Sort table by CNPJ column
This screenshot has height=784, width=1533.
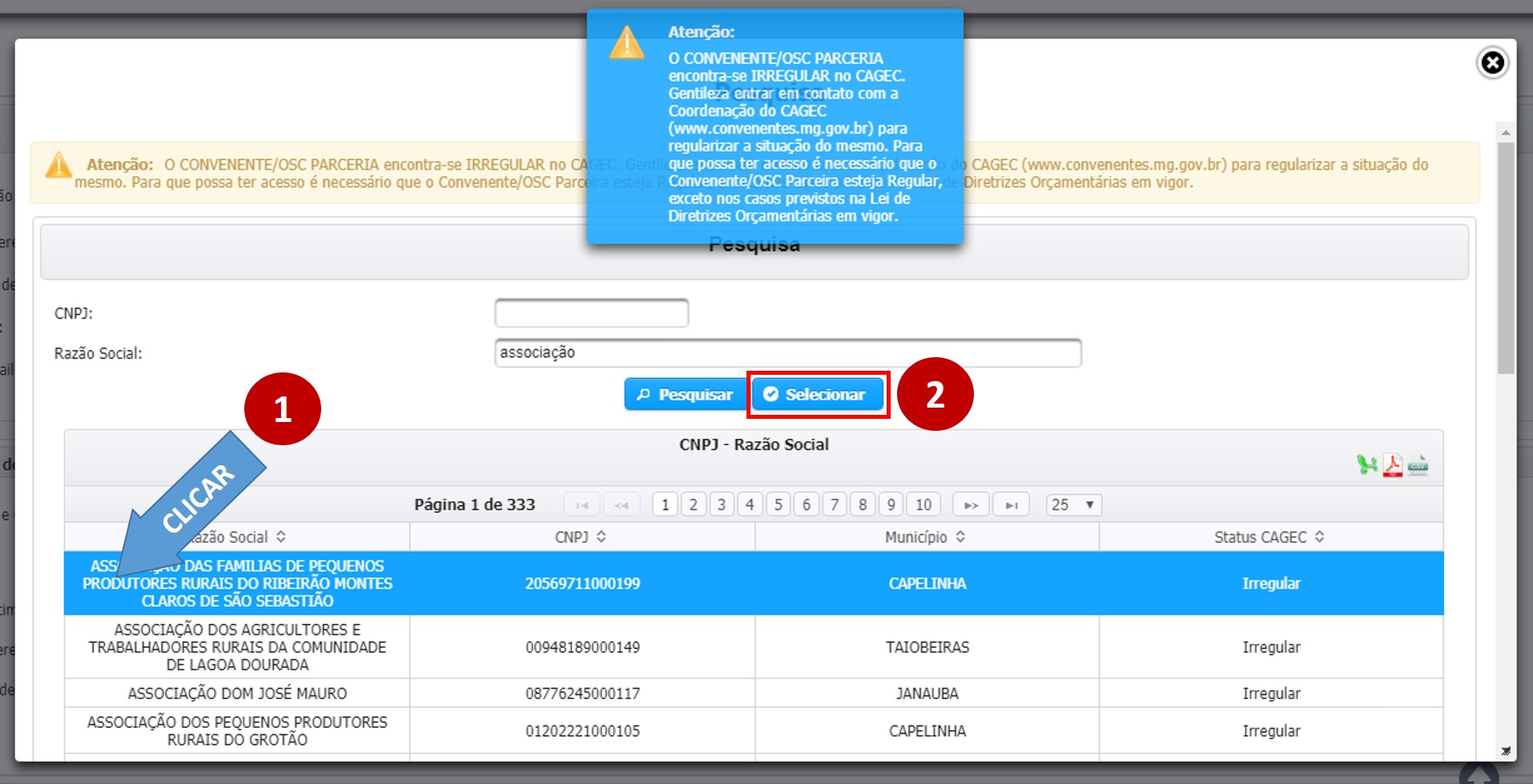(x=601, y=537)
